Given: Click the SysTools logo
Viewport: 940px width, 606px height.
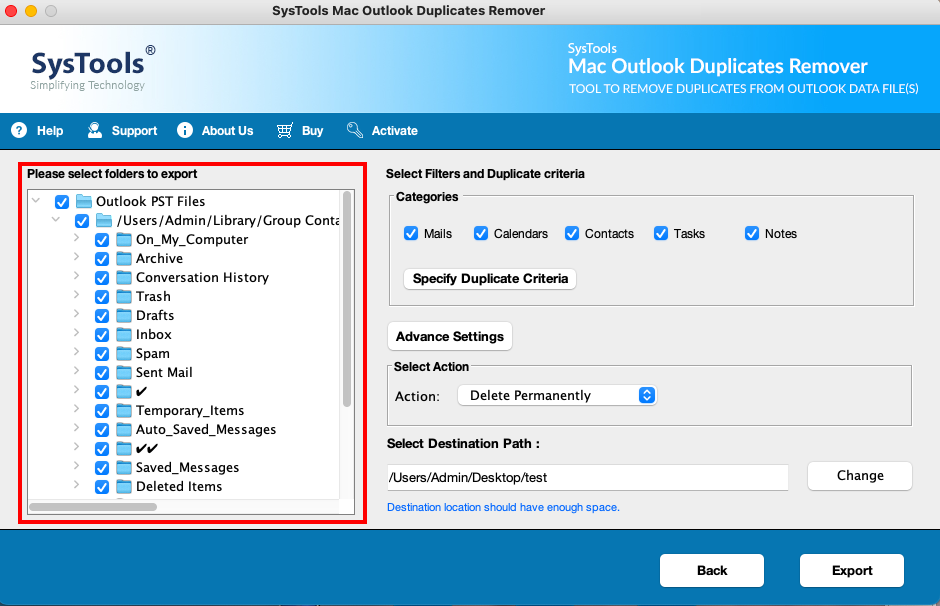Looking at the screenshot, I should coord(93,68).
